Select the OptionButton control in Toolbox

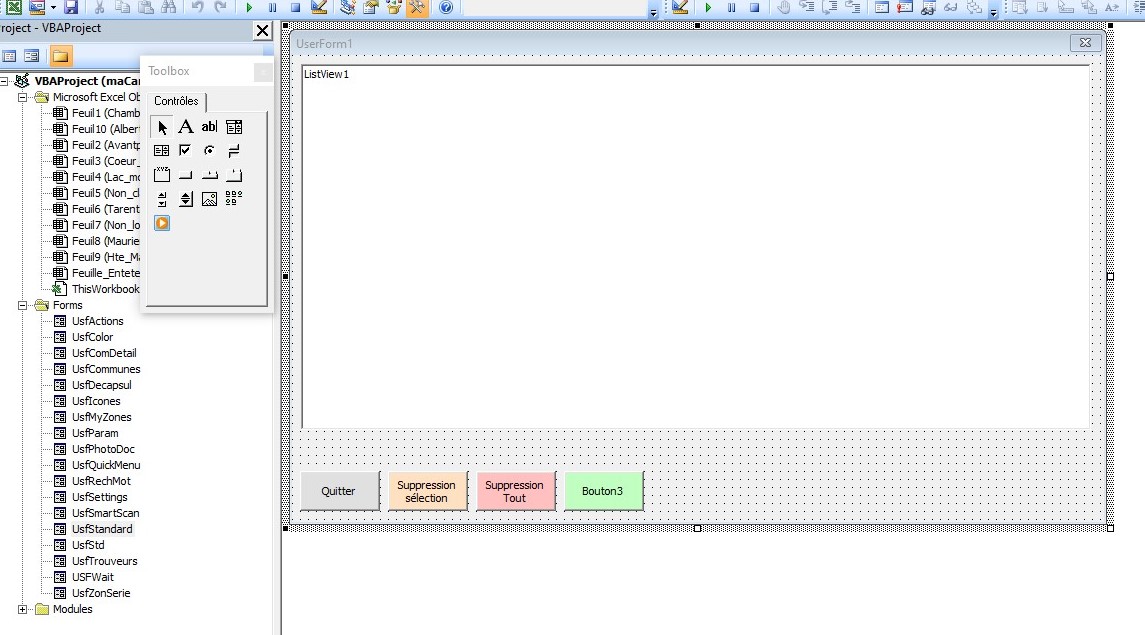click(x=209, y=151)
